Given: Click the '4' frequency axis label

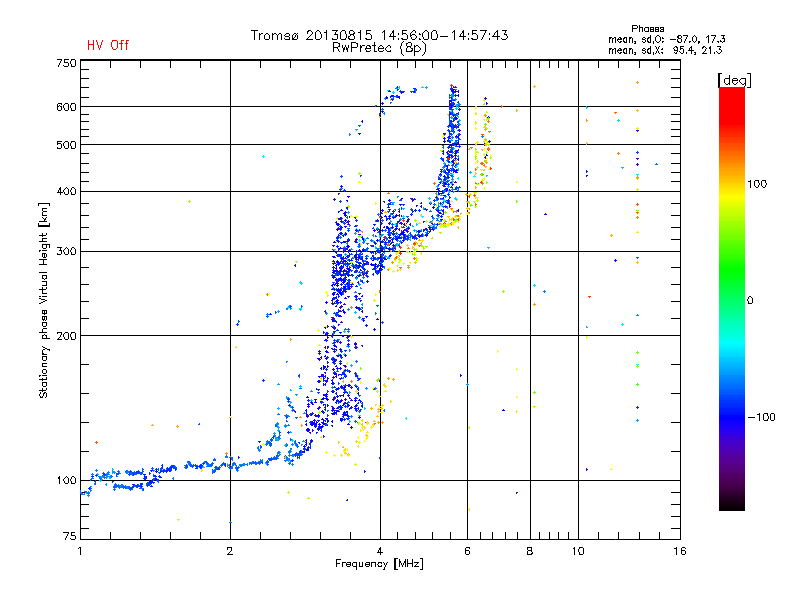Looking at the screenshot, I should 380,551.
